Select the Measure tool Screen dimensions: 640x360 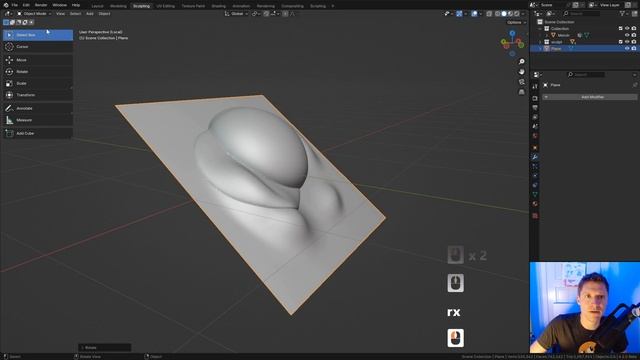pyautogui.click(x=38, y=120)
